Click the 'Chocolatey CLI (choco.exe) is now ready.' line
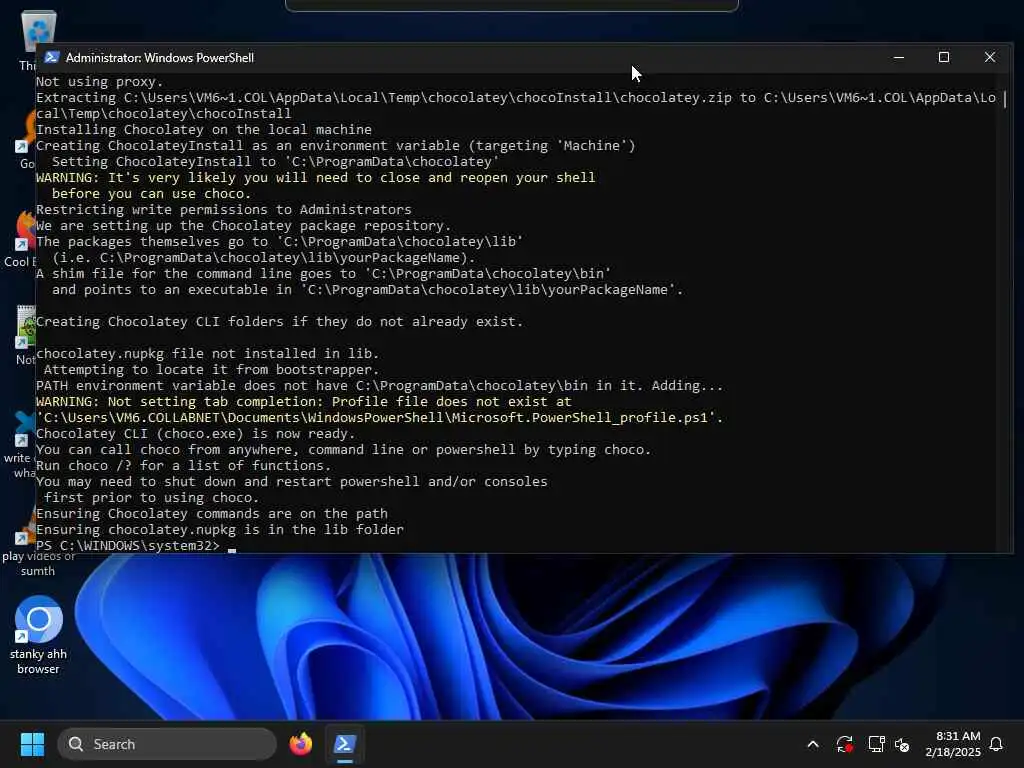This screenshot has height=768, width=1024. coord(195,434)
